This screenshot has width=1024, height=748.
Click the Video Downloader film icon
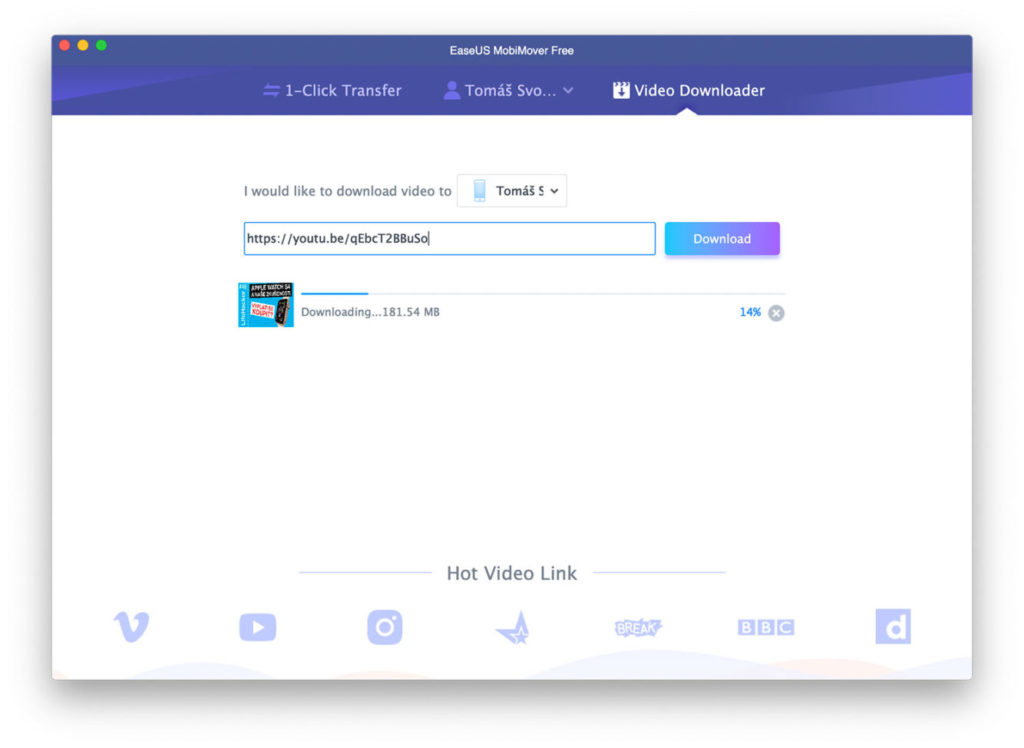coord(621,90)
